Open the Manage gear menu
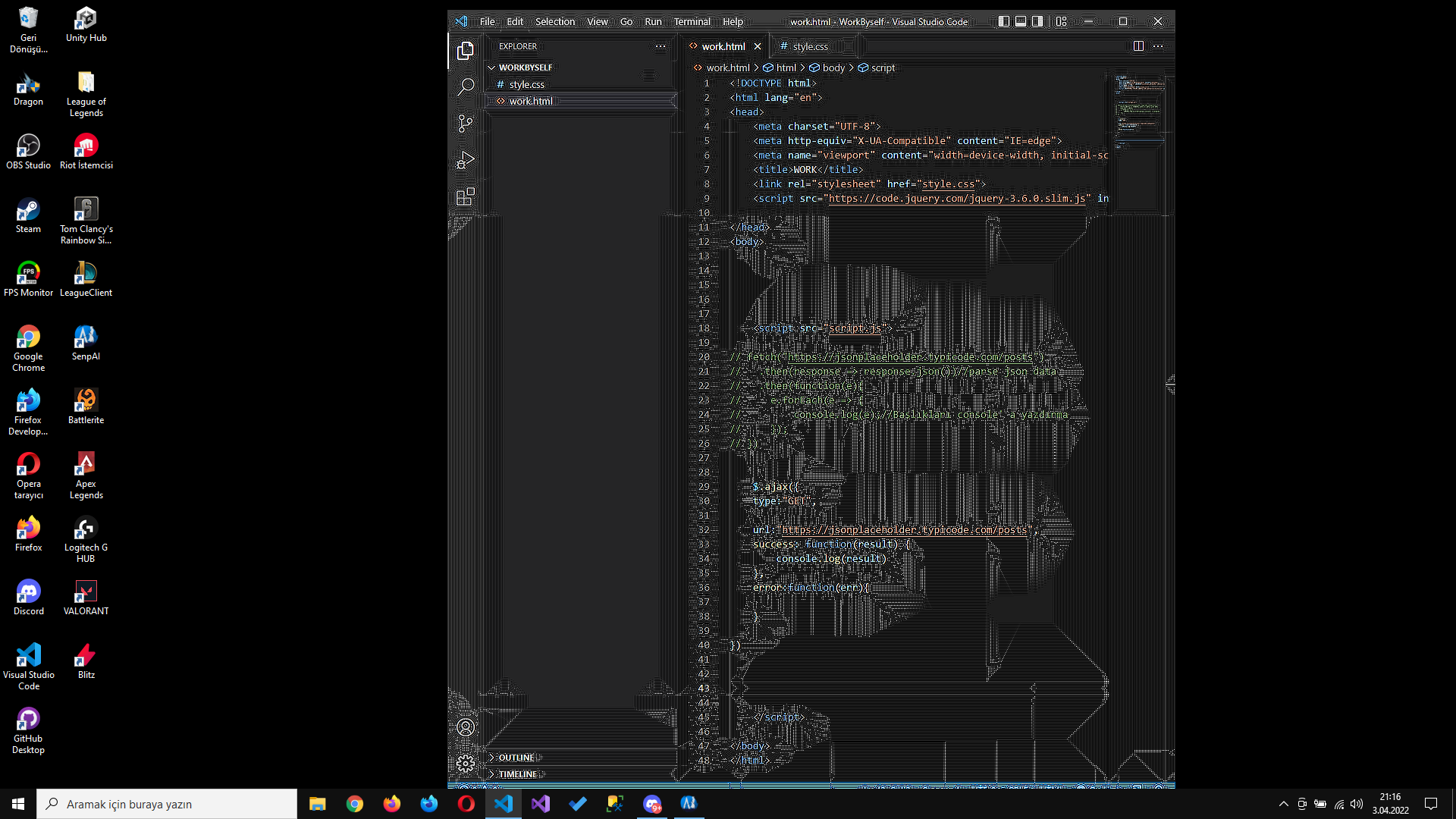Image resolution: width=1456 pixels, height=819 pixels. point(466,764)
